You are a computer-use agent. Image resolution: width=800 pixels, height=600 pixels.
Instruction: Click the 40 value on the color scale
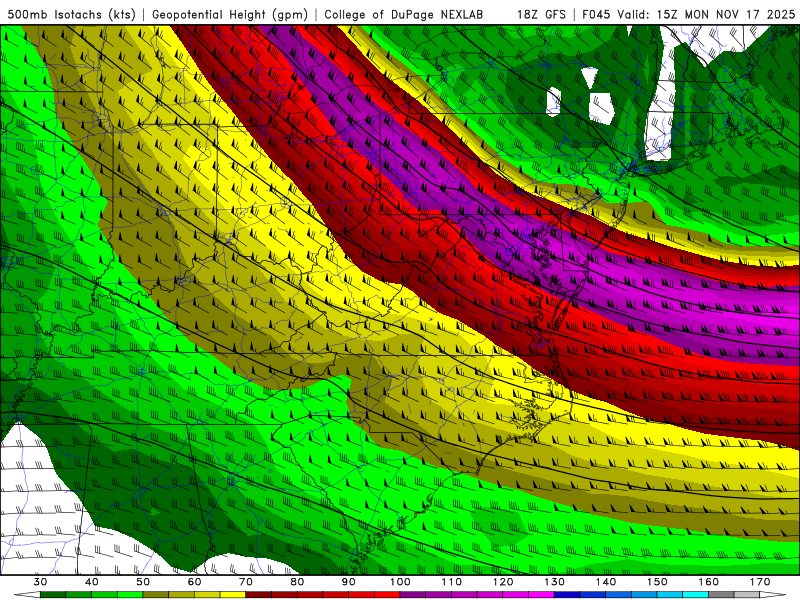(92, 582)
